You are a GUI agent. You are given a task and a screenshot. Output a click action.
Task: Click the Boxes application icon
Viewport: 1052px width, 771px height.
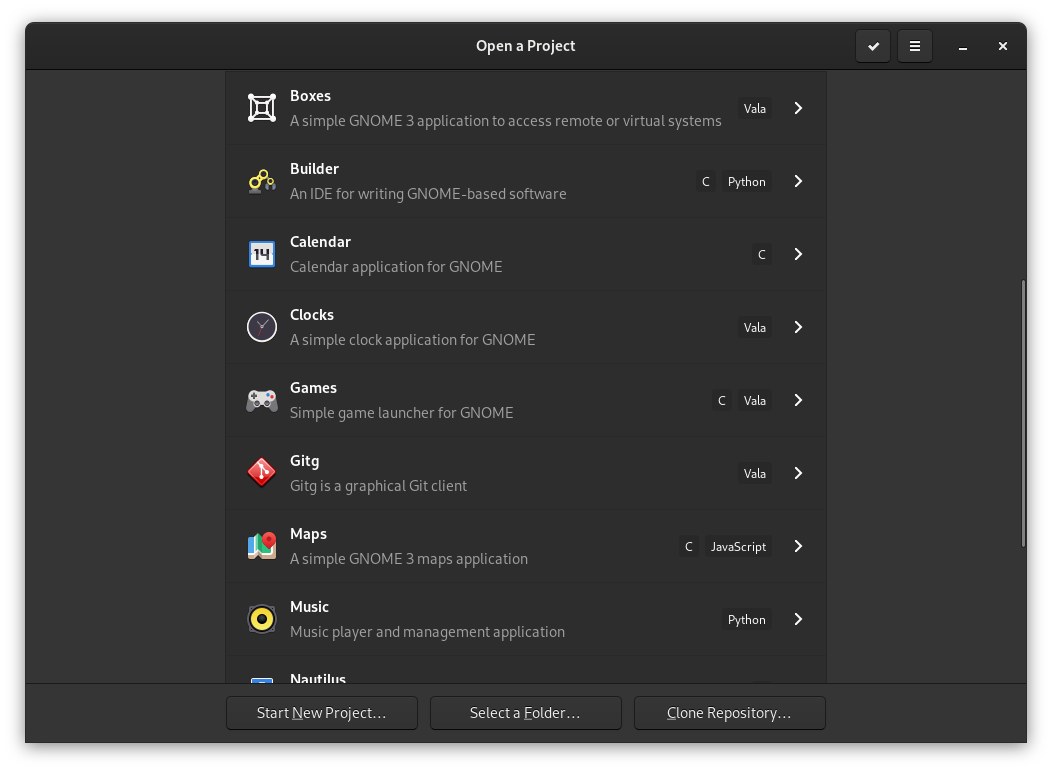[x=262, y=108]
